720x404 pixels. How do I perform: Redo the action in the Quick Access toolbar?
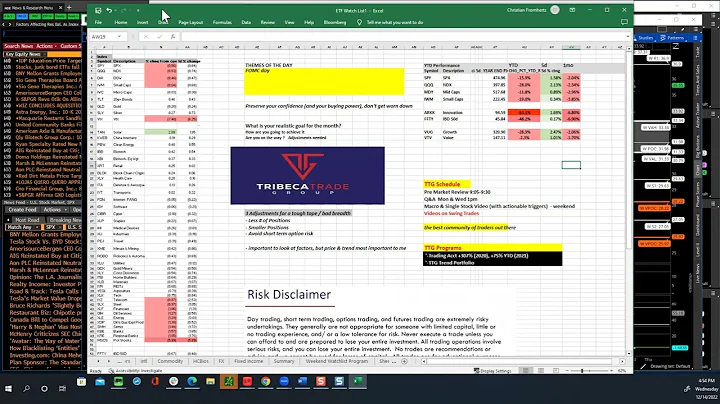tap(123, 10)
